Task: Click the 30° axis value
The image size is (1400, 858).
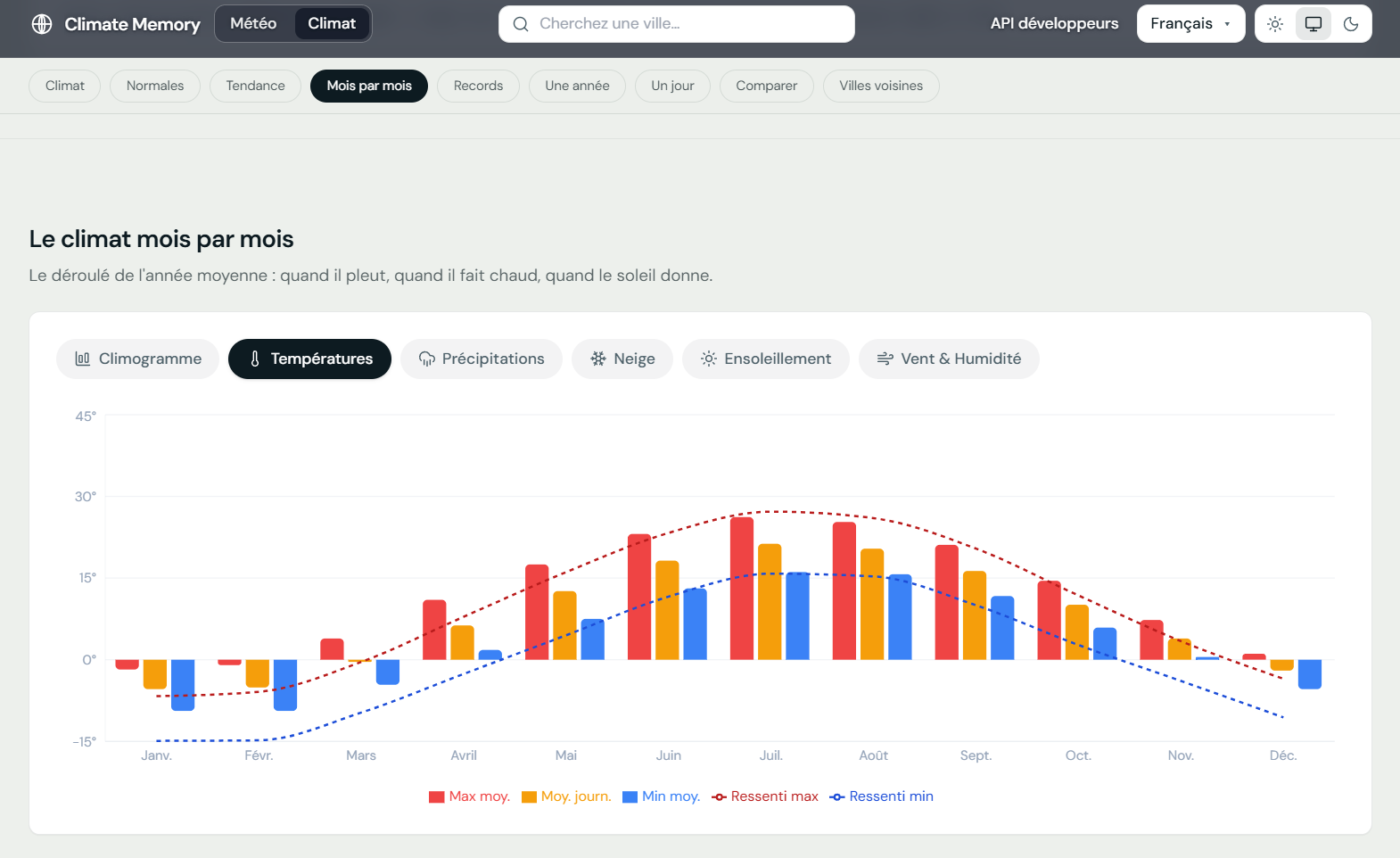Action: [85, 497]
